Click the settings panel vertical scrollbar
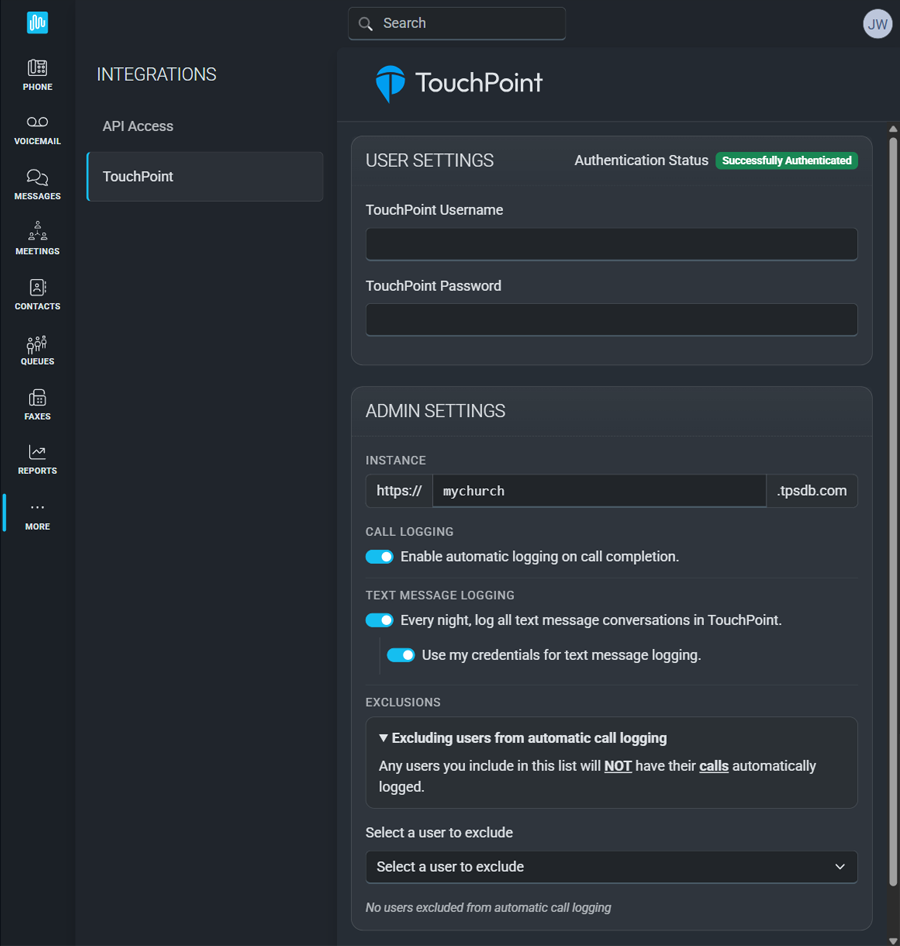This screenshot has height=946, width=900. pos(893,513)
